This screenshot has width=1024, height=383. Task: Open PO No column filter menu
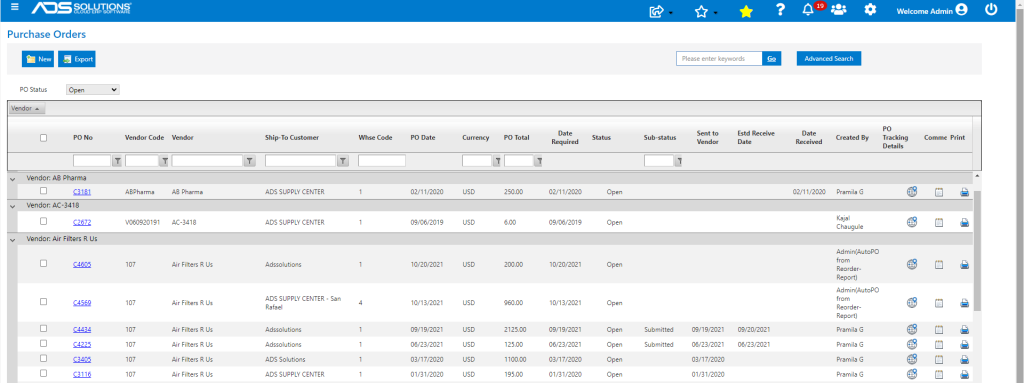click(x=117, y=161)
